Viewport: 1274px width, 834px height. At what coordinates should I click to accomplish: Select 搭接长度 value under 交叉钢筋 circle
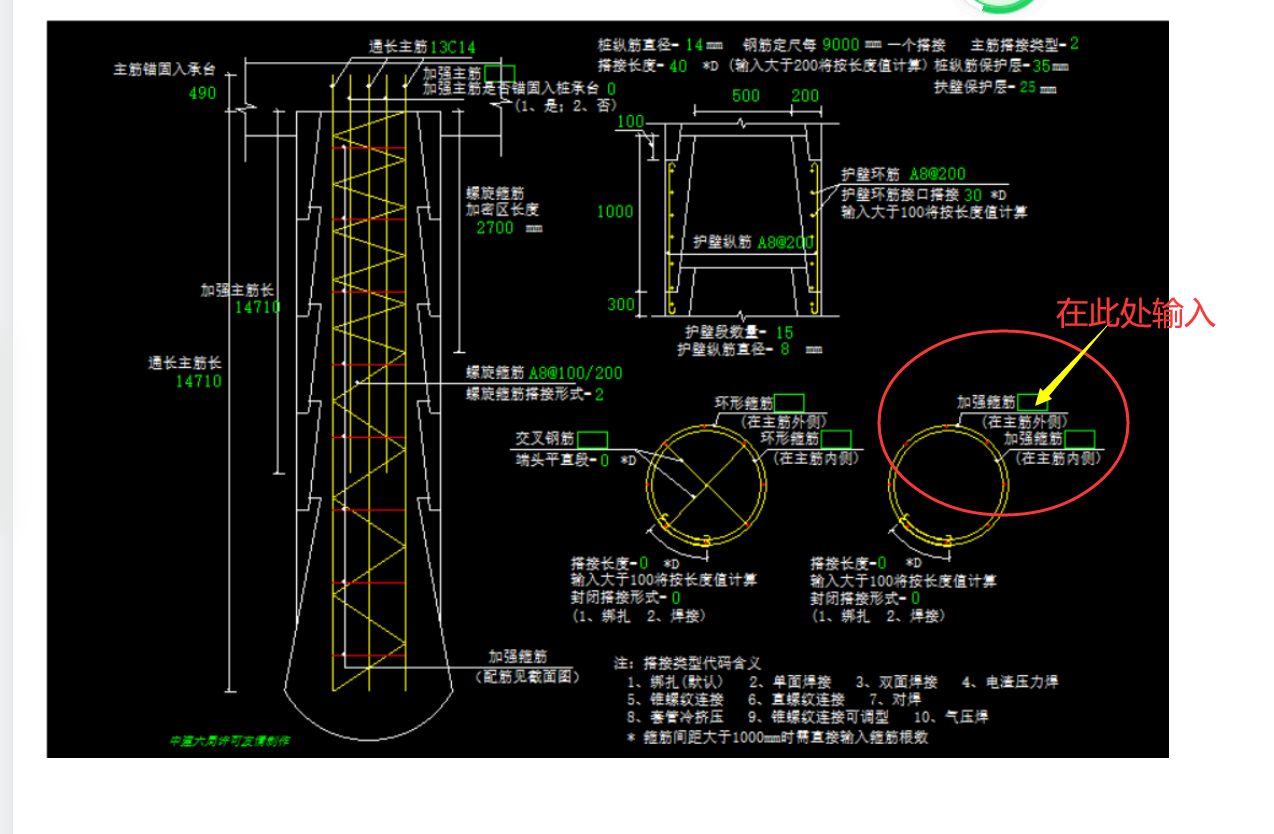tap(644, 564)
